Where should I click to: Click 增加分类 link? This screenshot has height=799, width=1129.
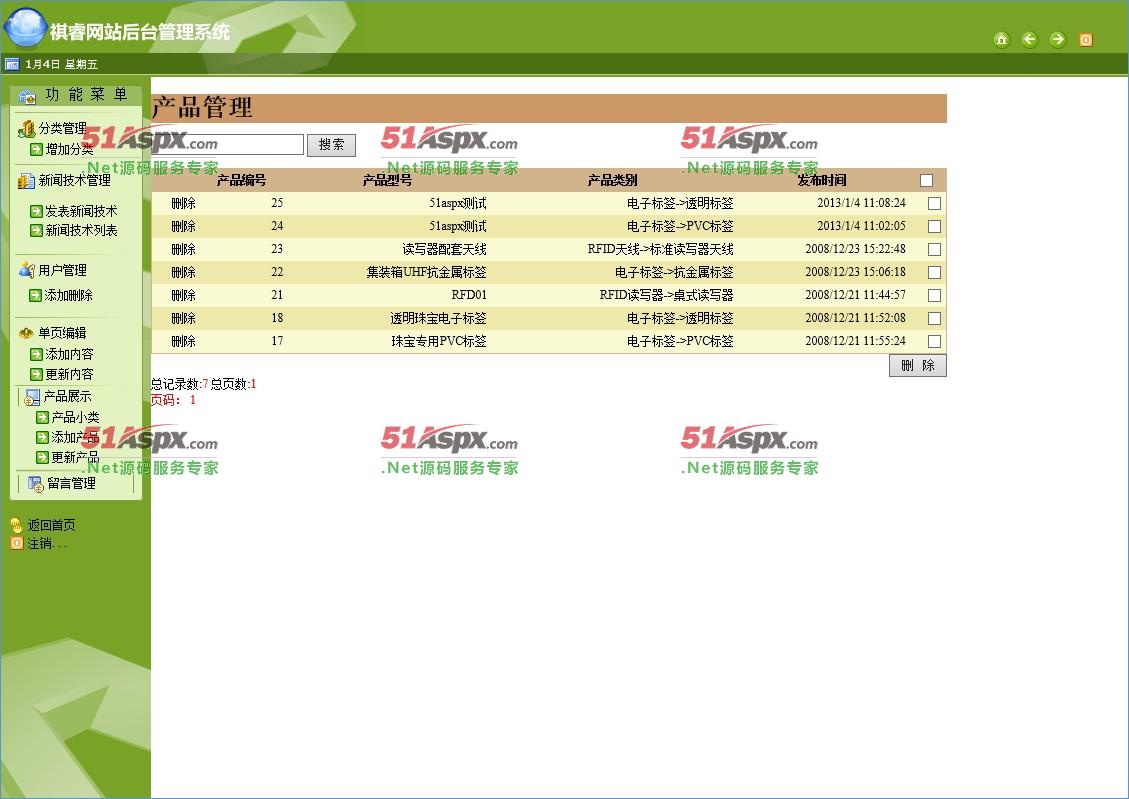click(x=70, y=150)
